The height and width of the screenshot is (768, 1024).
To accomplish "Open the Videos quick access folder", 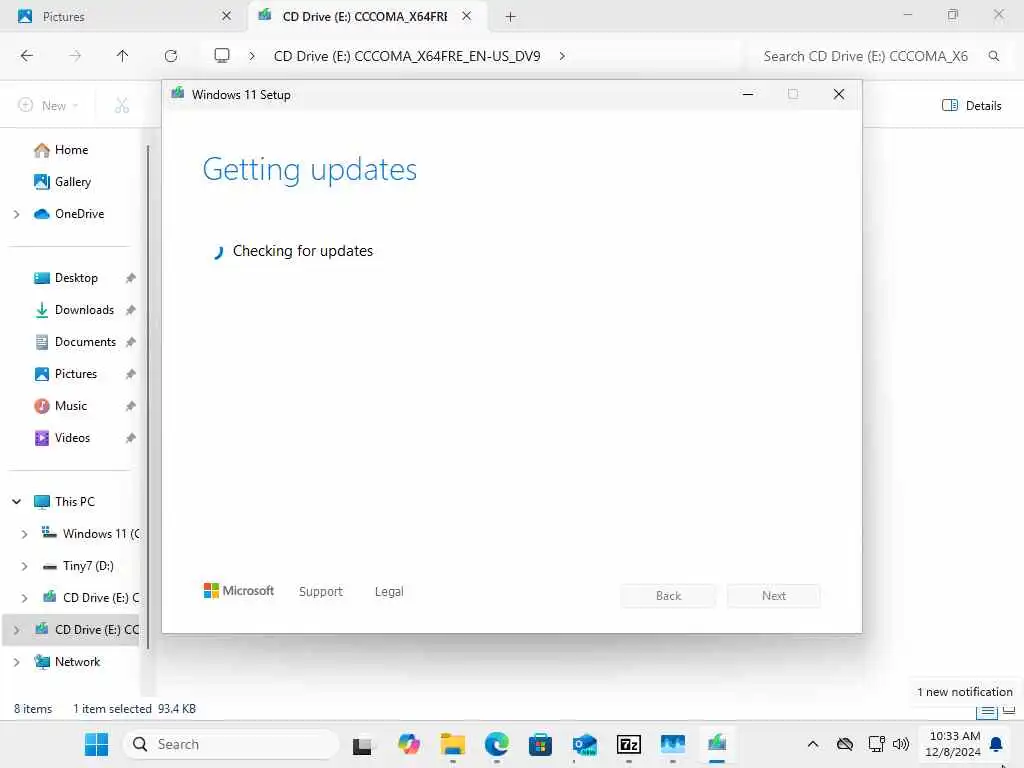I will (72, 438).
